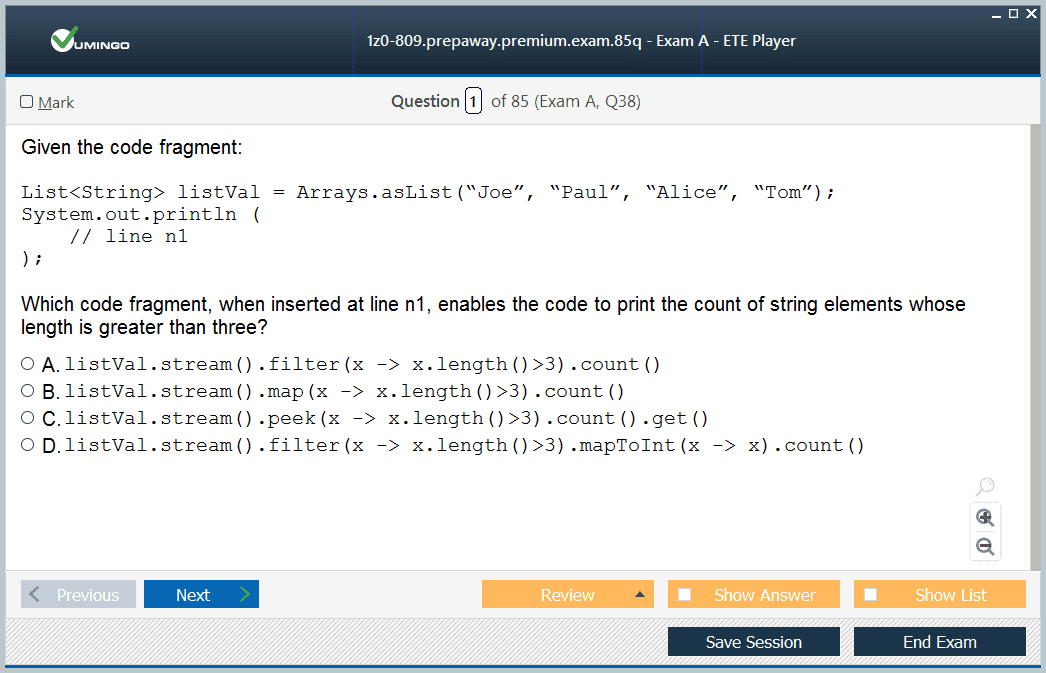The height and width of the screenshot is (673, 1046).
Task: Toggle the Mark question checkbox
Action: point(27,102)
